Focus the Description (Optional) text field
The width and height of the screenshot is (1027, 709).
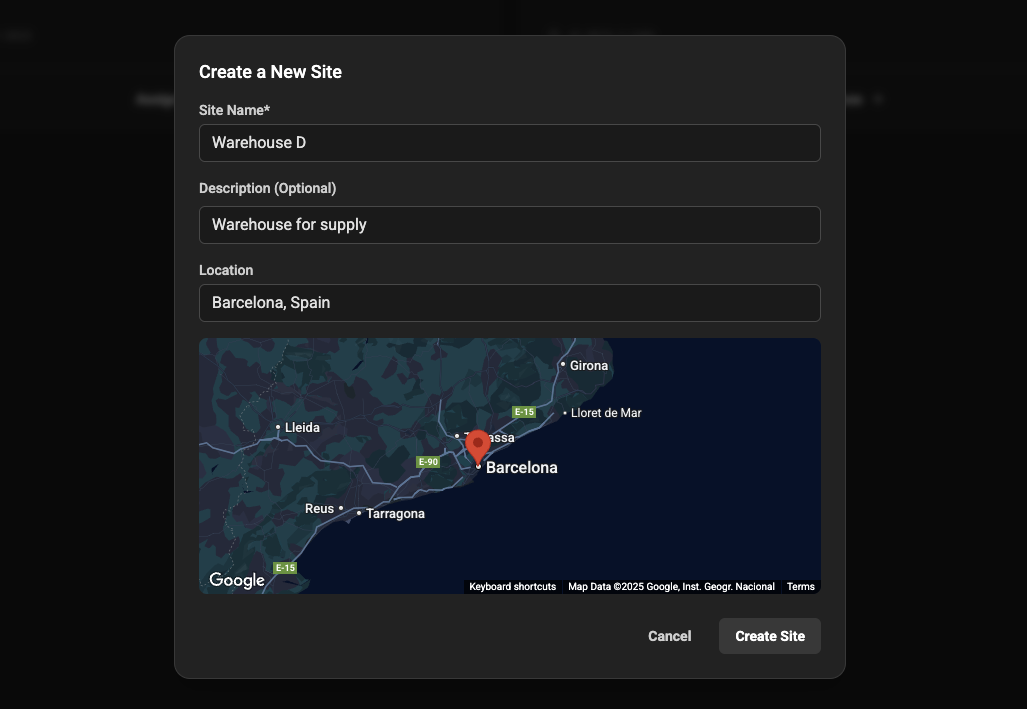pos(510,224)
